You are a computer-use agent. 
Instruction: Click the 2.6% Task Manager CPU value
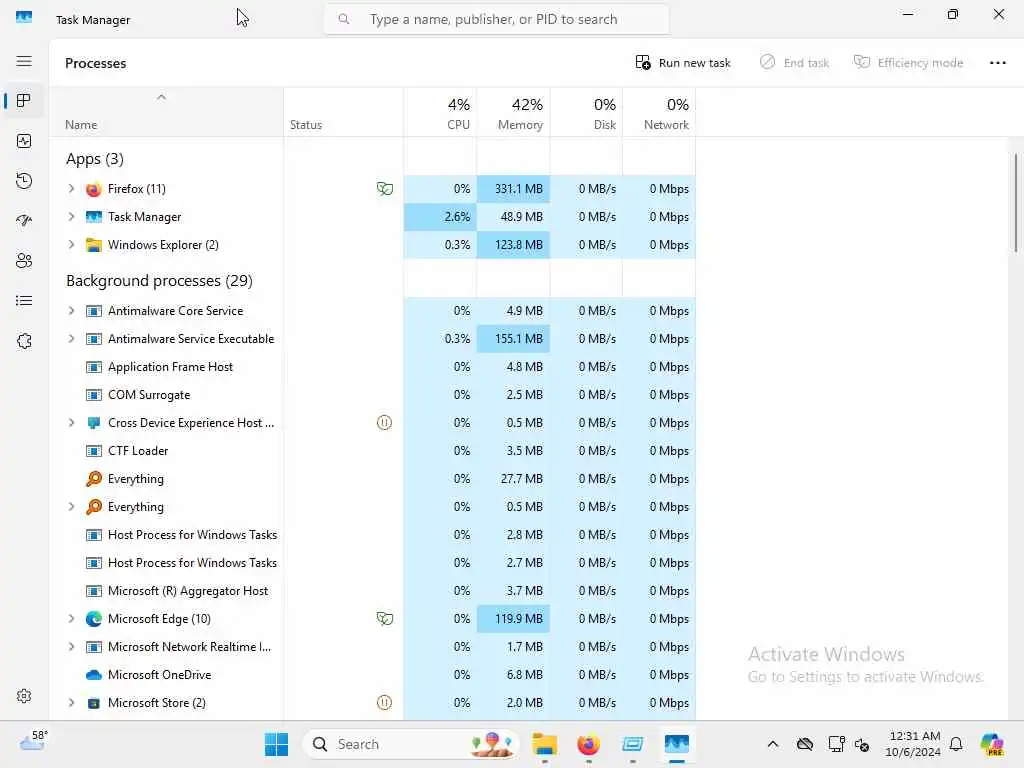440,217
